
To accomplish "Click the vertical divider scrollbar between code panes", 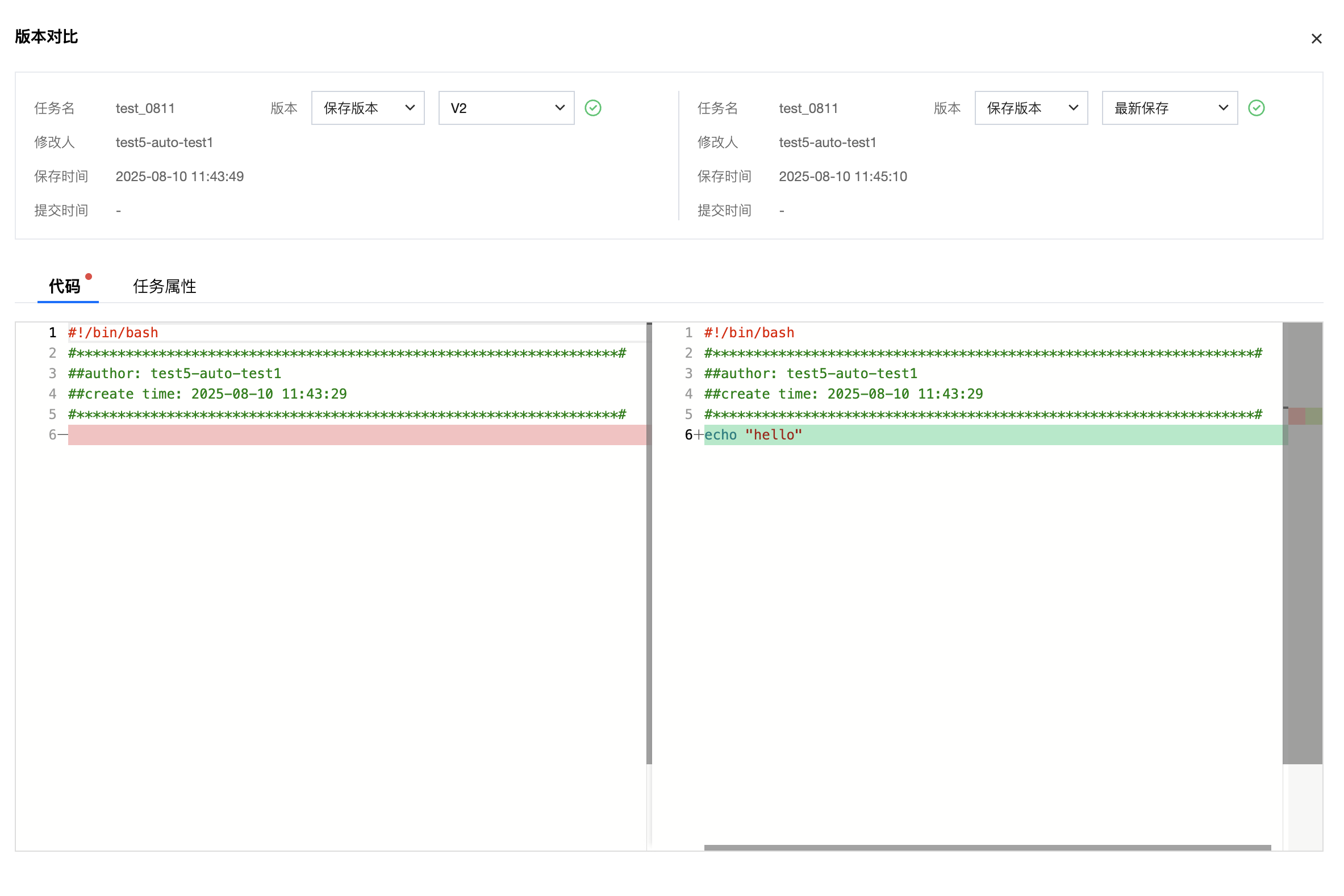I will click(649, 543).
